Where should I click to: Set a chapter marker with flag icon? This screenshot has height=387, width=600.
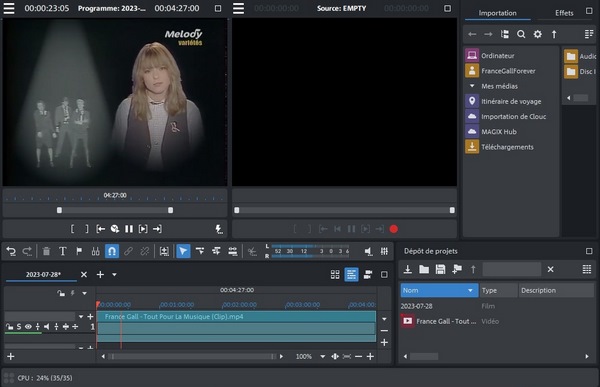pyautogui.click(x=79, y=251)
